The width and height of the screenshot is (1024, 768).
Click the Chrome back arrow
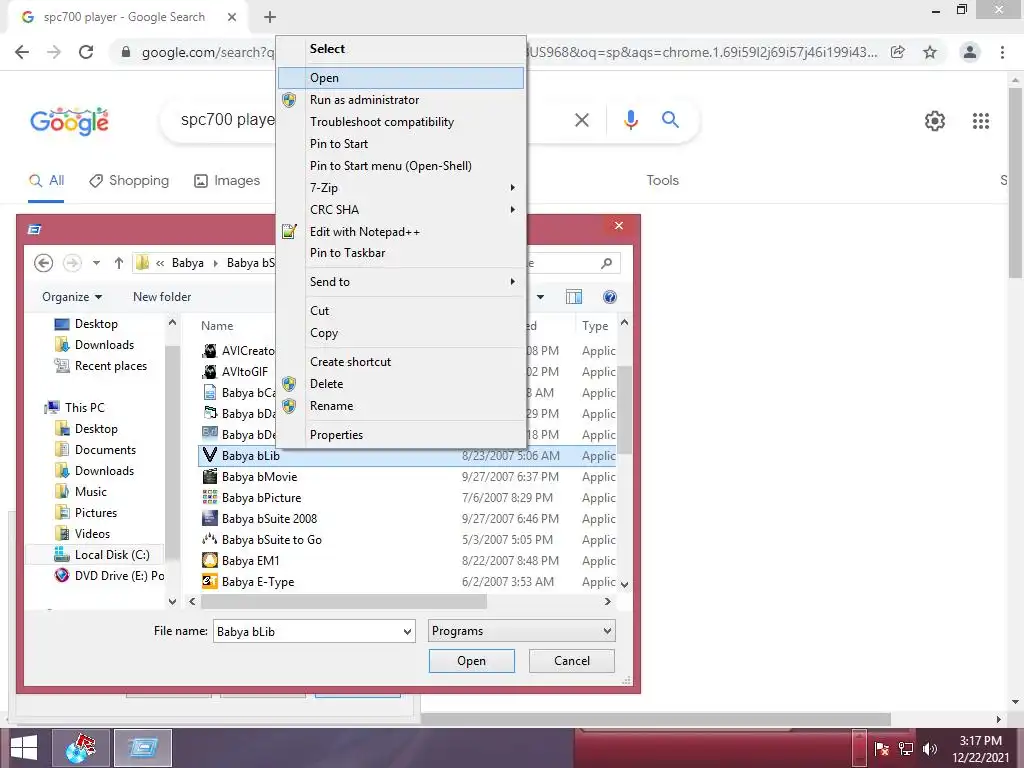pos(22,52)
